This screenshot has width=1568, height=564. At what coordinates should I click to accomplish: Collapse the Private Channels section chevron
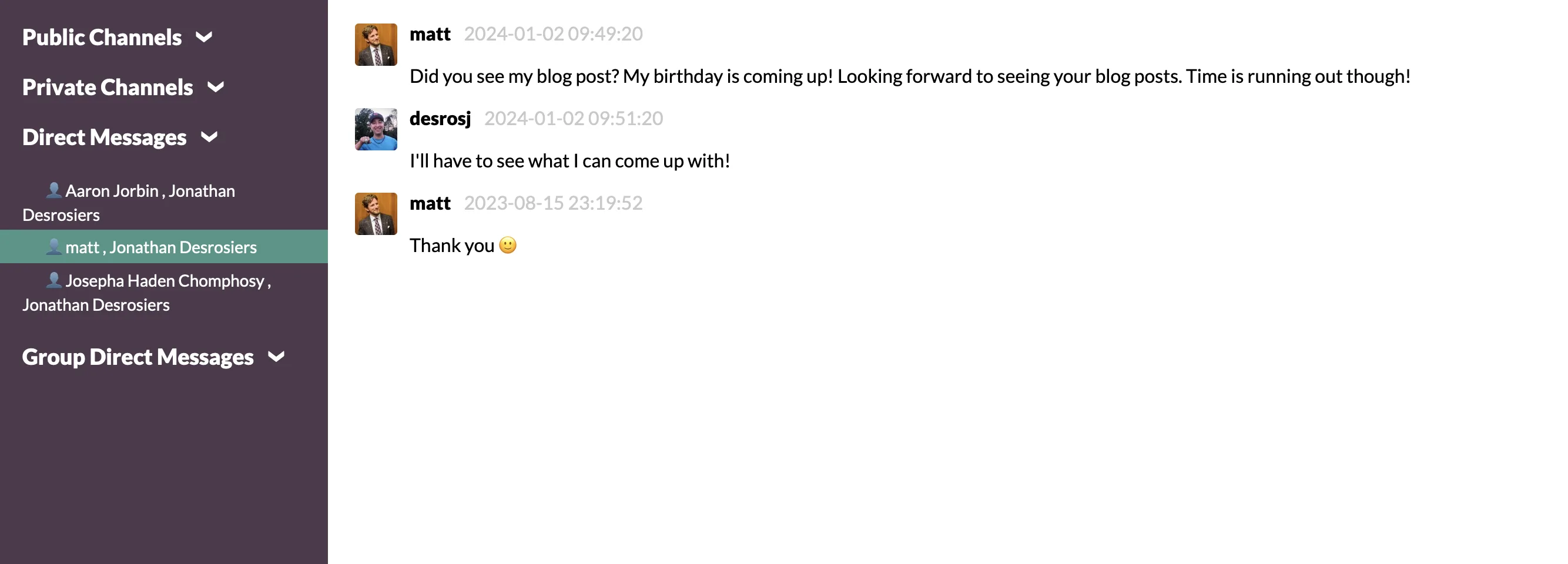point(215,87)
